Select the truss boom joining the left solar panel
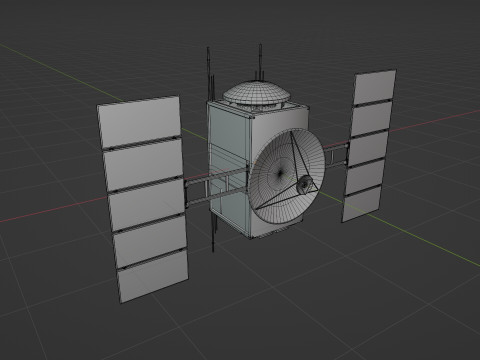The image size is (480, 360). pyautogui.click(x=216, y=187)
